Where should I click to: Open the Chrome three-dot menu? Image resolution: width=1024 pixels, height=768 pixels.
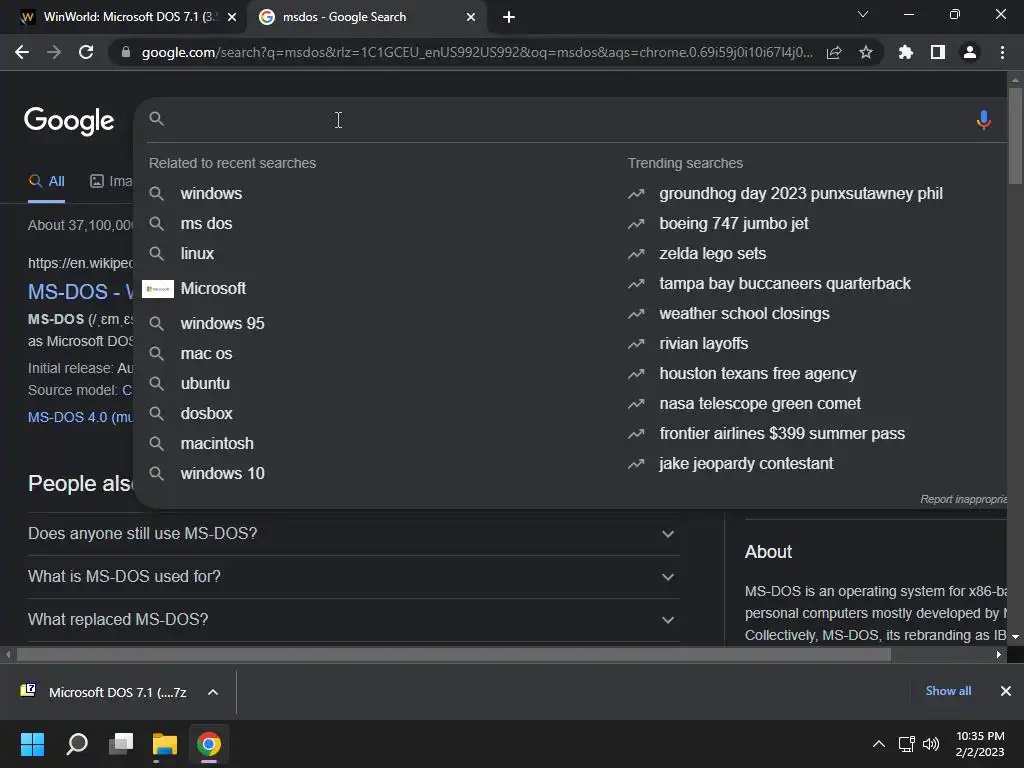pos(1002,52)
